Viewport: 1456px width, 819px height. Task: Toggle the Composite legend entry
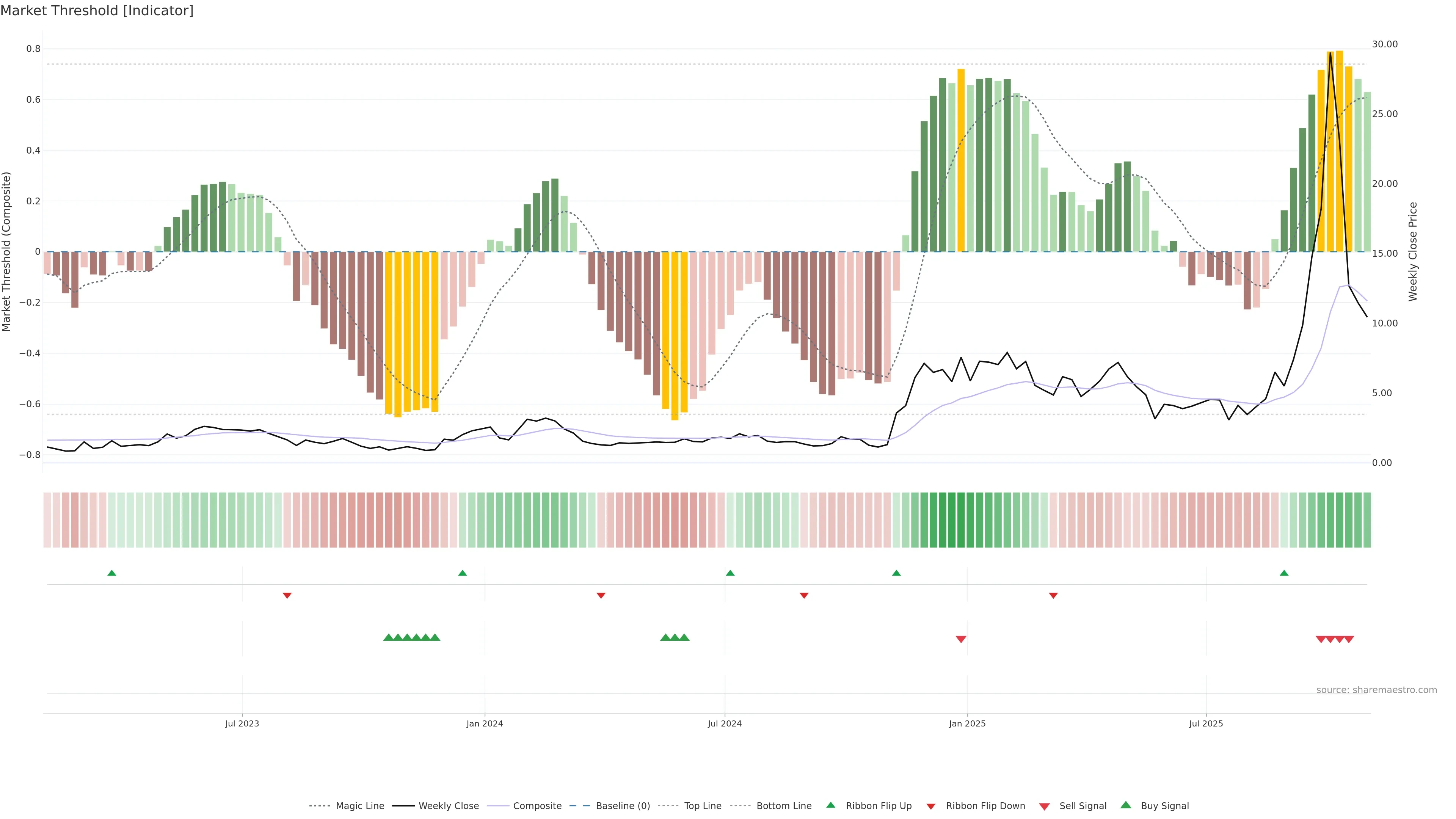537,806
